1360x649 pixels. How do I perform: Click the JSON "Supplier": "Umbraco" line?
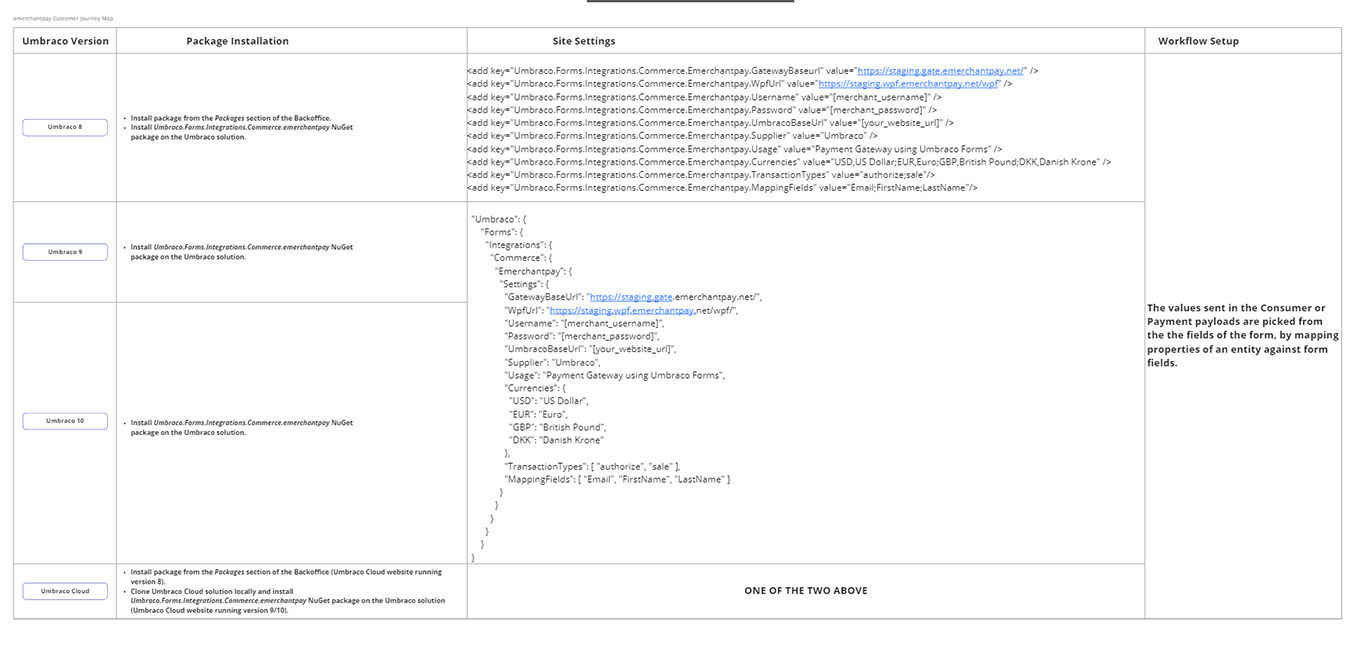[x=553, y=362]
